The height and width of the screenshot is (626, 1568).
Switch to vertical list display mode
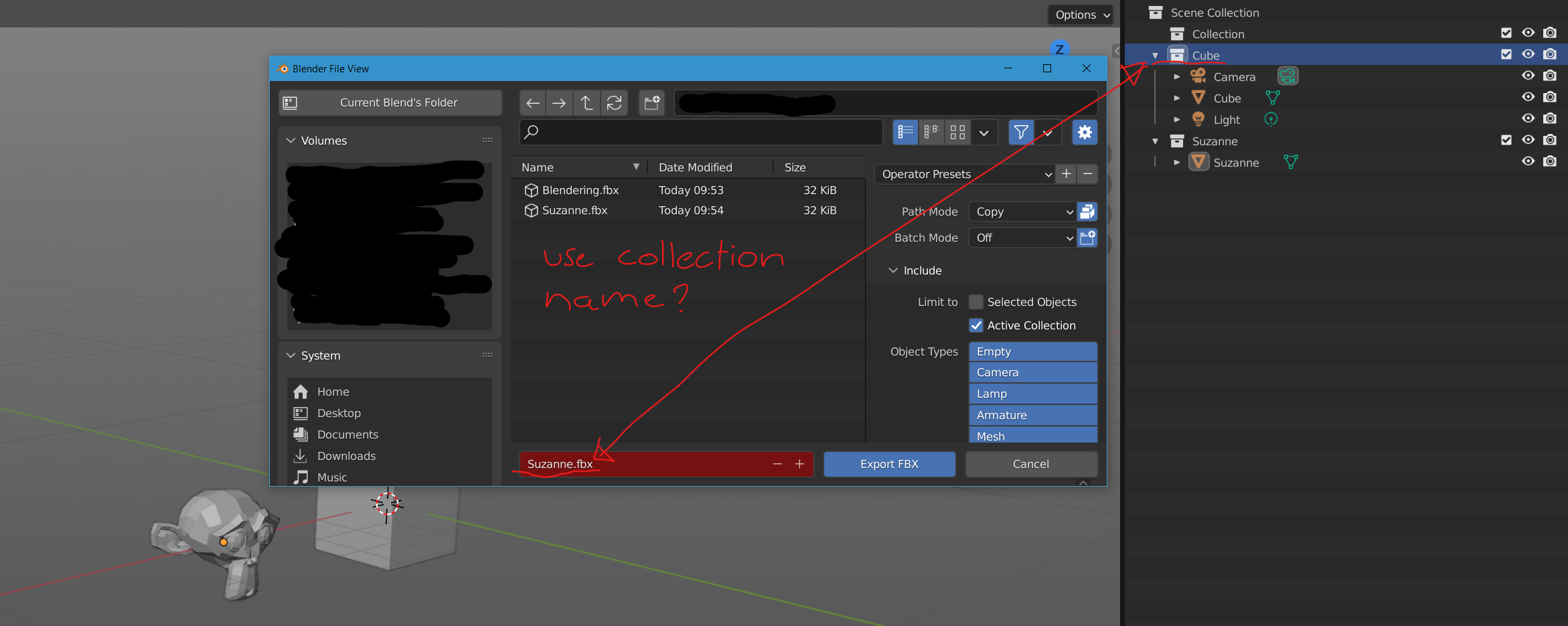pyautogui.click(x=905, y=133)
